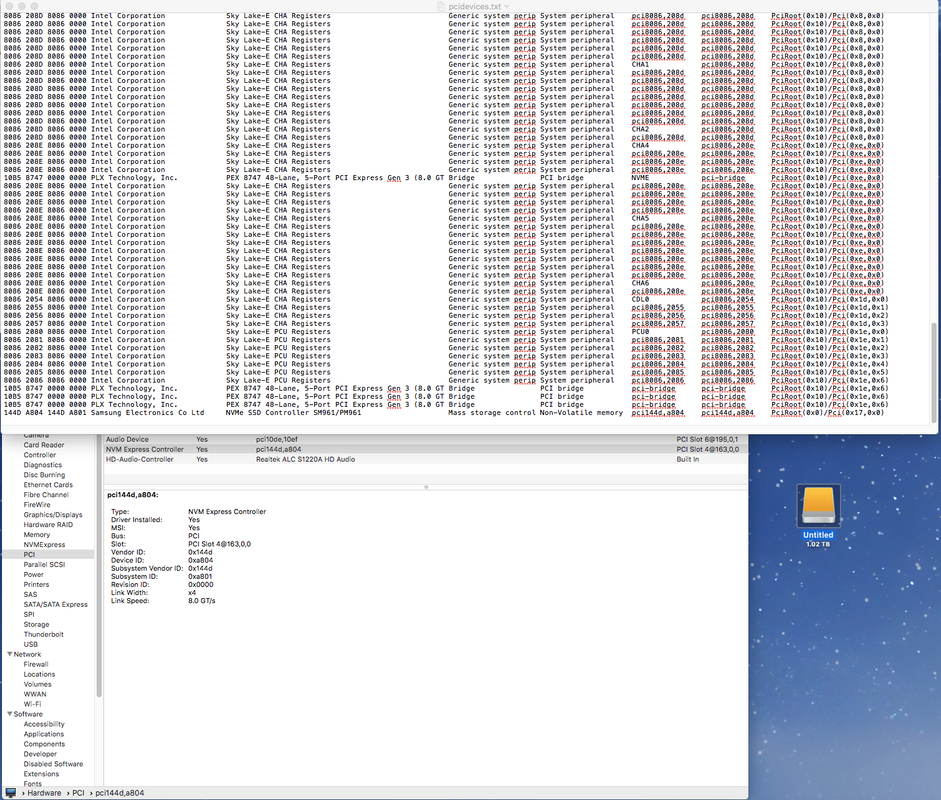The image size is (941, 800).
Task: Select the NVM Express Controller table row
Action: 425,449
